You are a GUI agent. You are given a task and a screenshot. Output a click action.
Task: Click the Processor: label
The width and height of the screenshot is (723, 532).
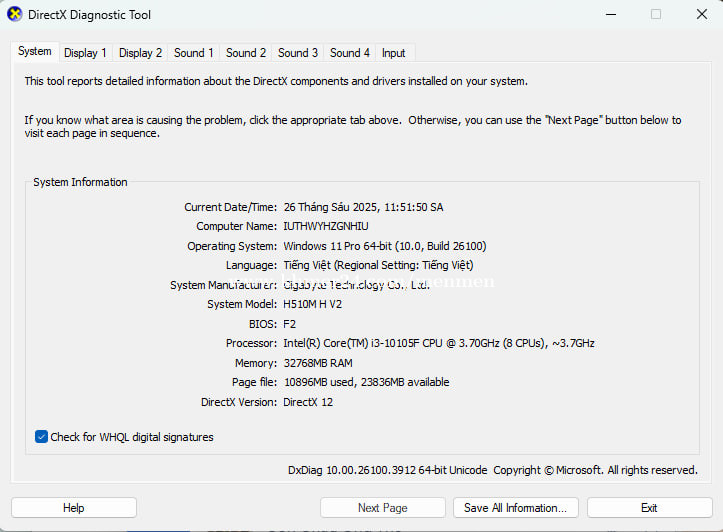(251, 343)
